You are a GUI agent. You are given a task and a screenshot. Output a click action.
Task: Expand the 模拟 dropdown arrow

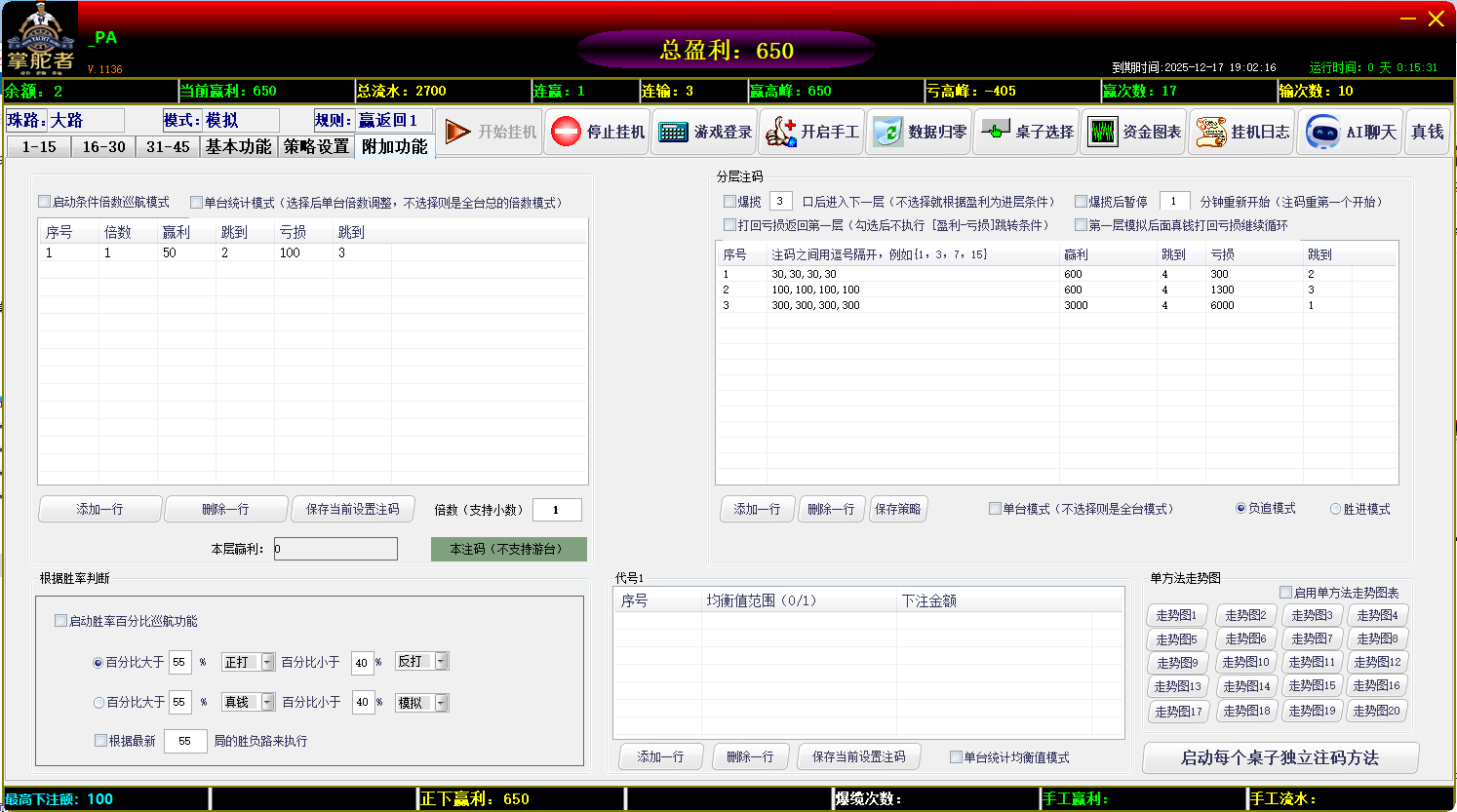click(x=441, y=703)
